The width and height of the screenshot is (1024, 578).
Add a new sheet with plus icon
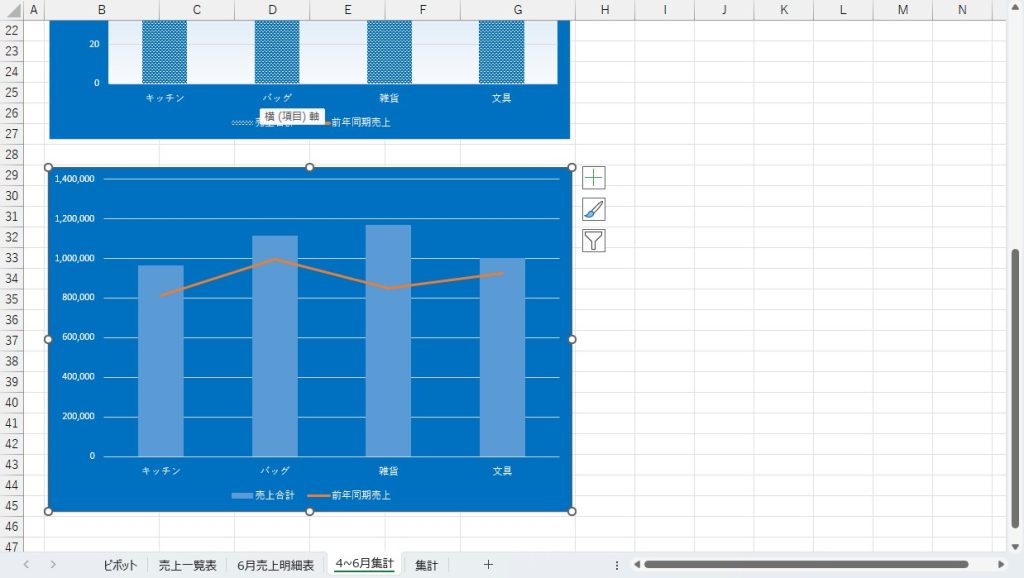pos(488,565)
